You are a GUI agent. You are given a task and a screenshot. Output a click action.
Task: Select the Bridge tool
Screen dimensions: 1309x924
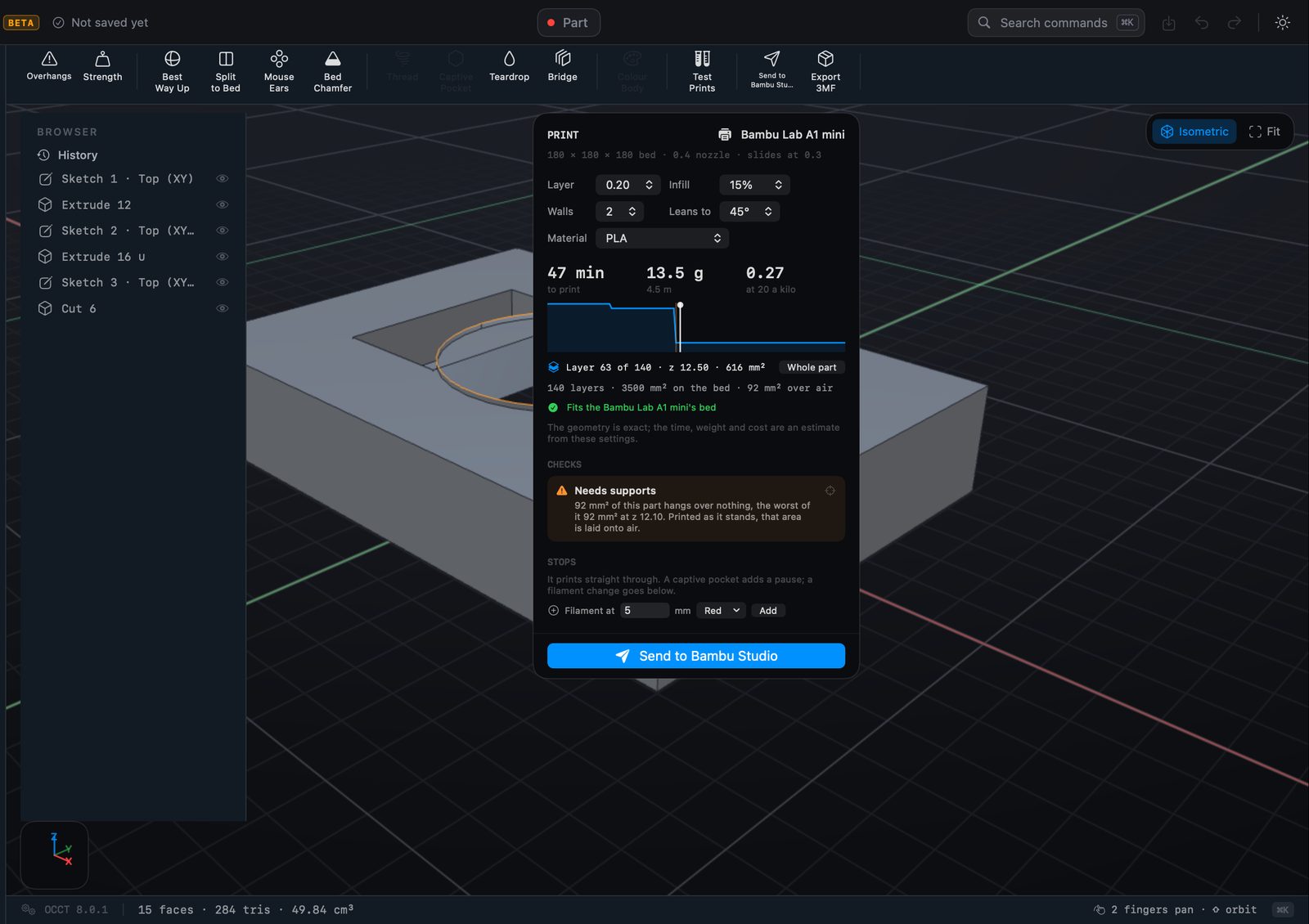tap(563, 67)
